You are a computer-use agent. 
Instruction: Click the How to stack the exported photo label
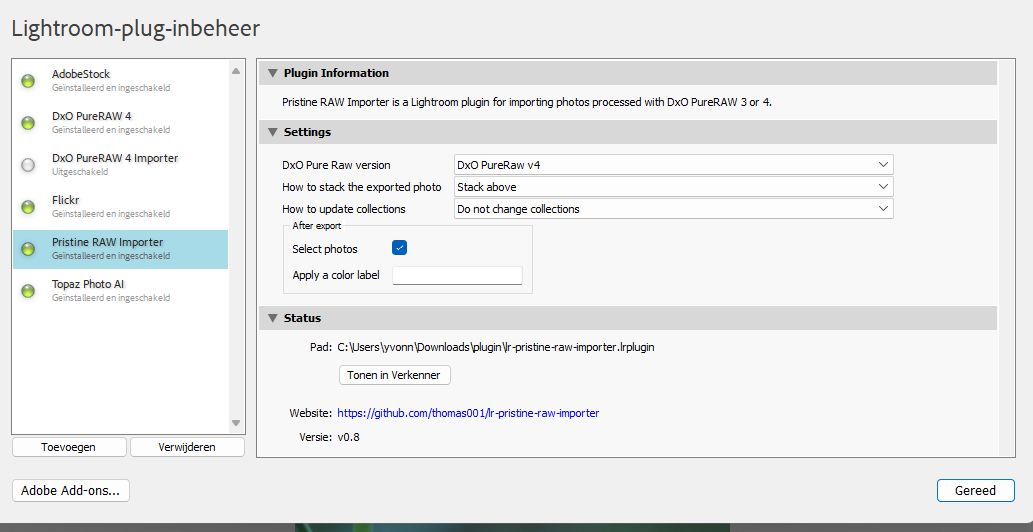(x=362, y=187)
